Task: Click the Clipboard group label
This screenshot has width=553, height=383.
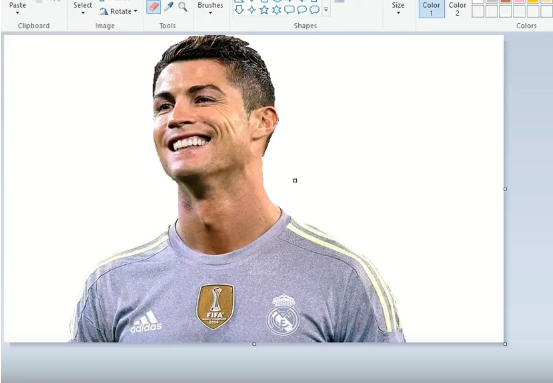Action: pos(34,26)
